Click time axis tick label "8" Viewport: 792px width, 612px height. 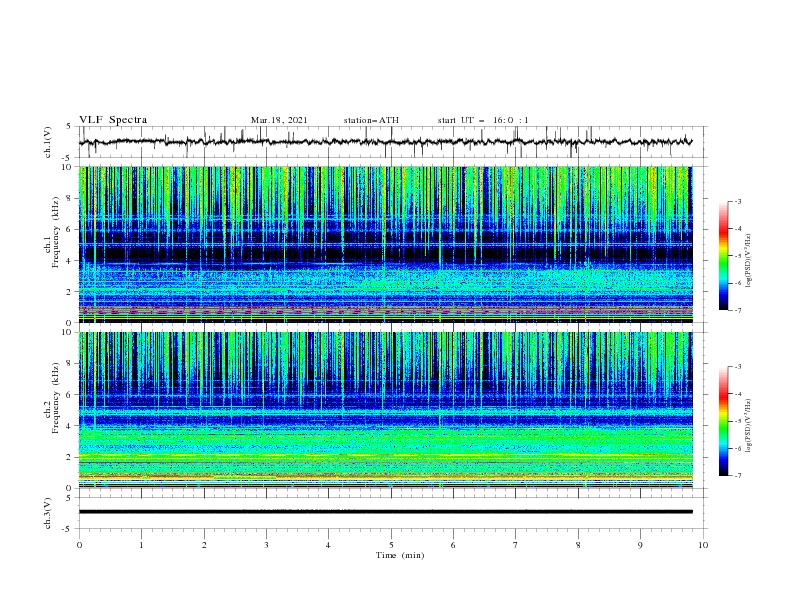(578, 545)
